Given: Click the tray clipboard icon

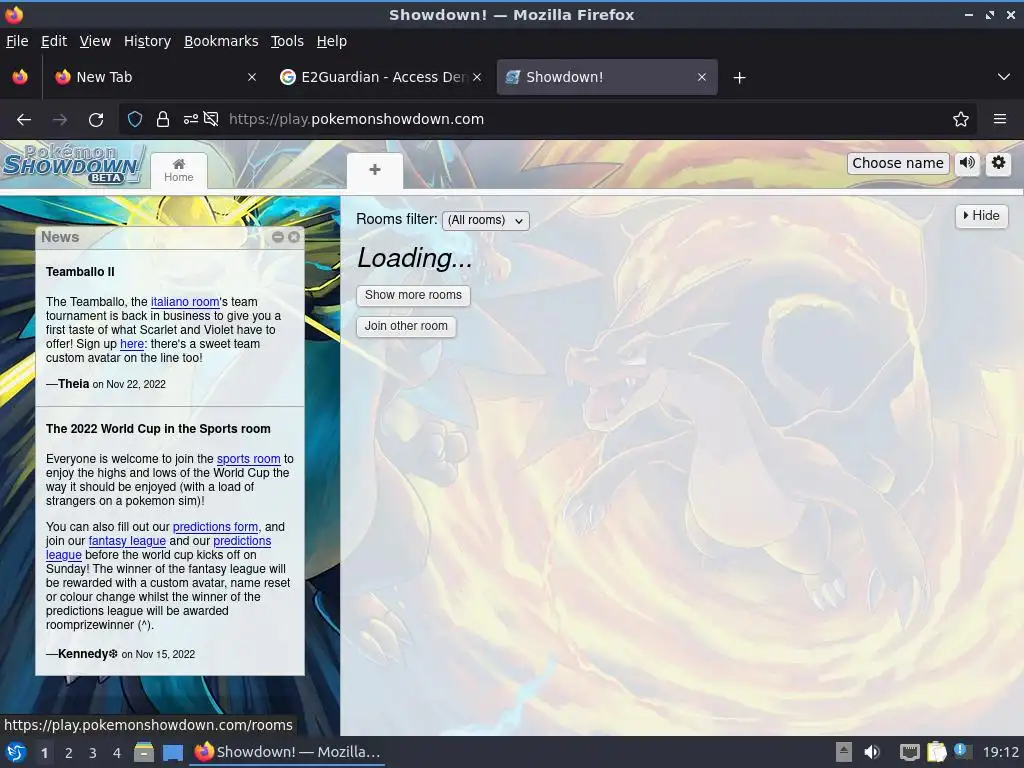Looking at the screenshot, I should pyautogui.click(x=936, y=752).
